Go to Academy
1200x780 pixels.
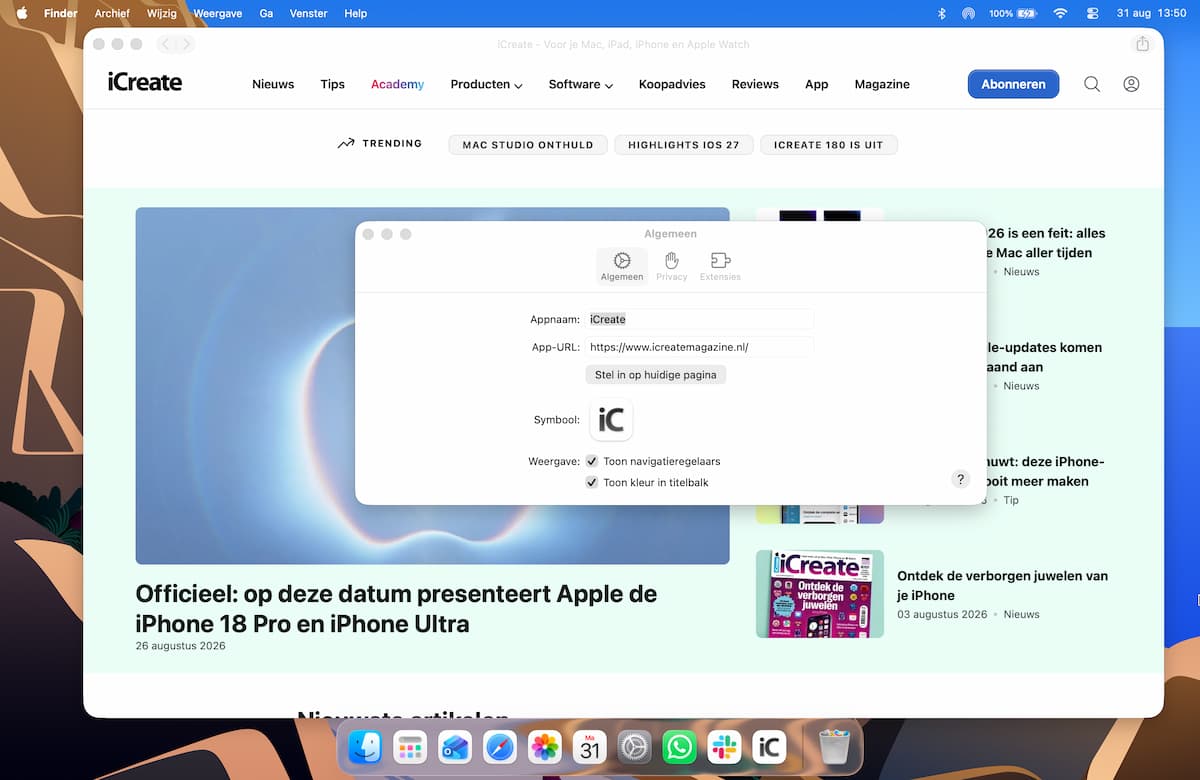397,84
